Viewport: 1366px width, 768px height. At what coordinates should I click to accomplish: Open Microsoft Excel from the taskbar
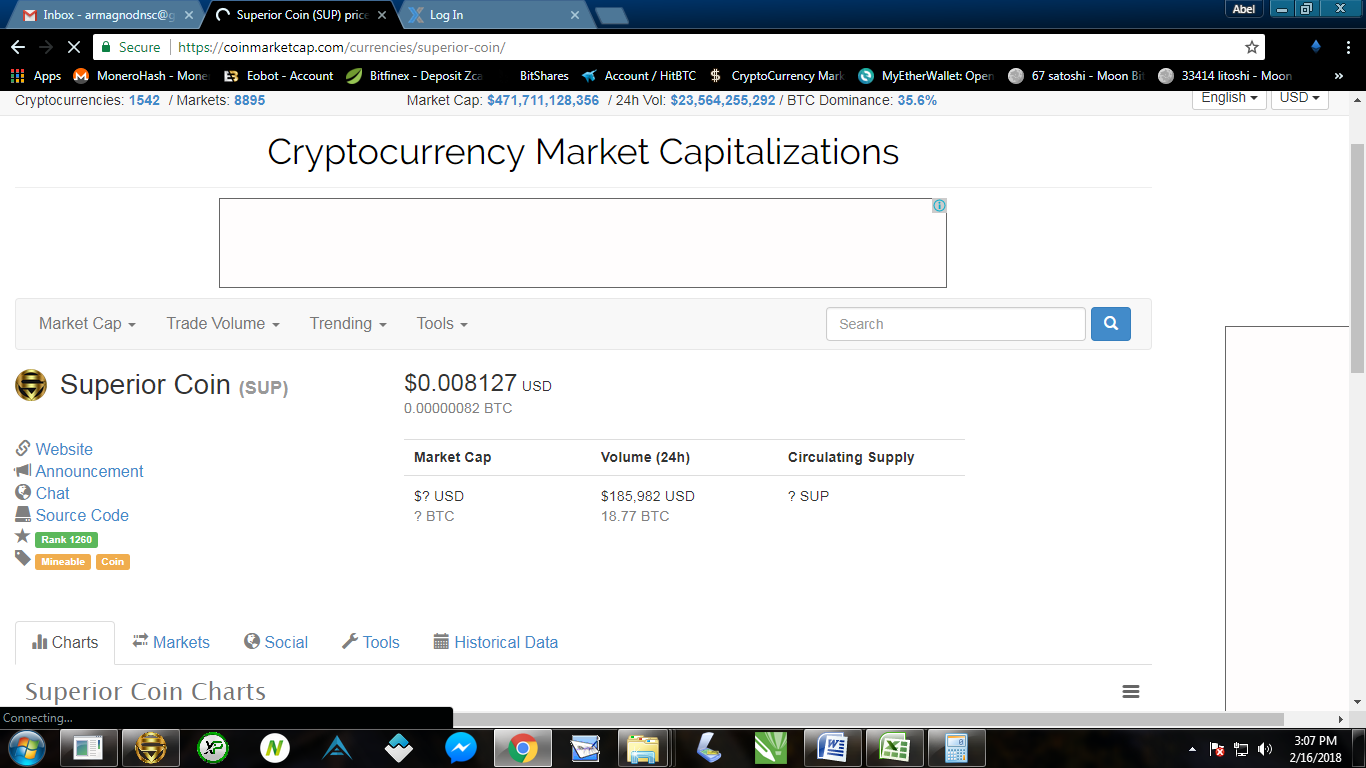tap(894, 748)
